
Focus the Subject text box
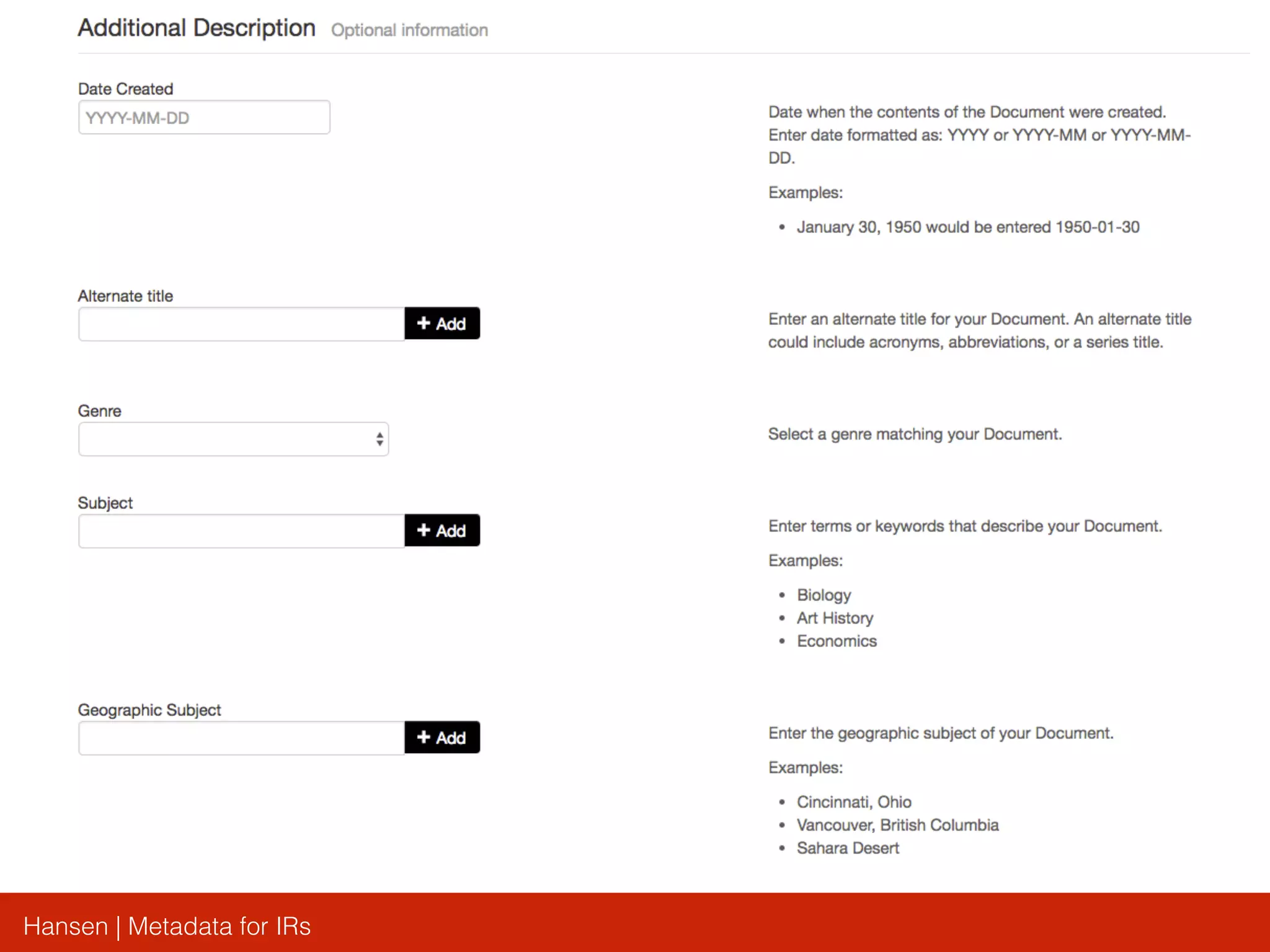click(241, 531)
